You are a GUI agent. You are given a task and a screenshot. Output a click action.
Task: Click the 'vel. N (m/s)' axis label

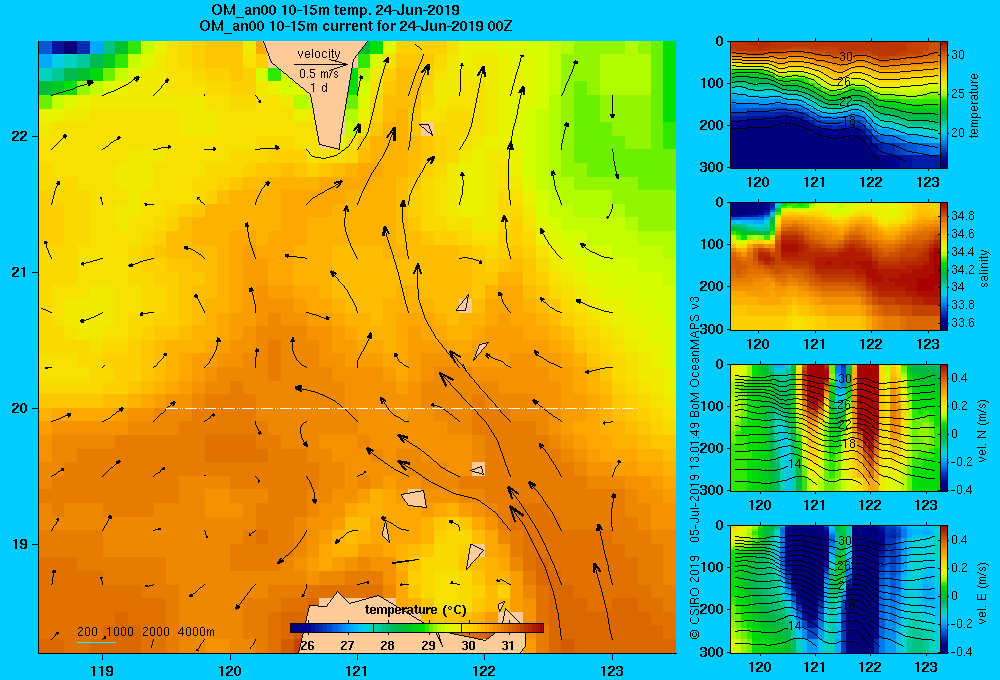983,431
